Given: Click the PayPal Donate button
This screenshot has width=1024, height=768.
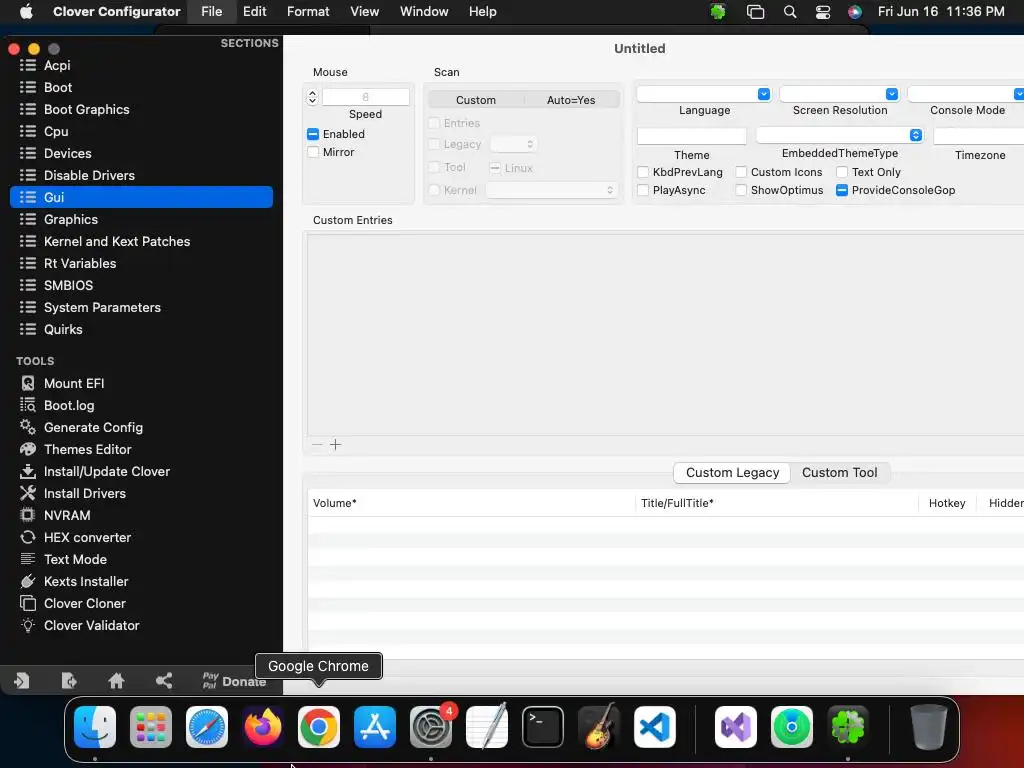Looking at the screenshot, I should (234, 681).
